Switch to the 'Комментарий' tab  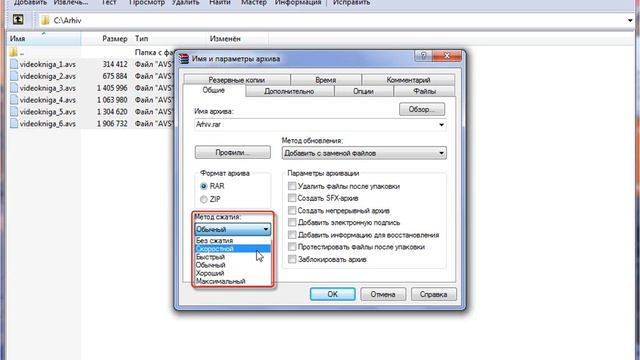[x=408, y=80]
